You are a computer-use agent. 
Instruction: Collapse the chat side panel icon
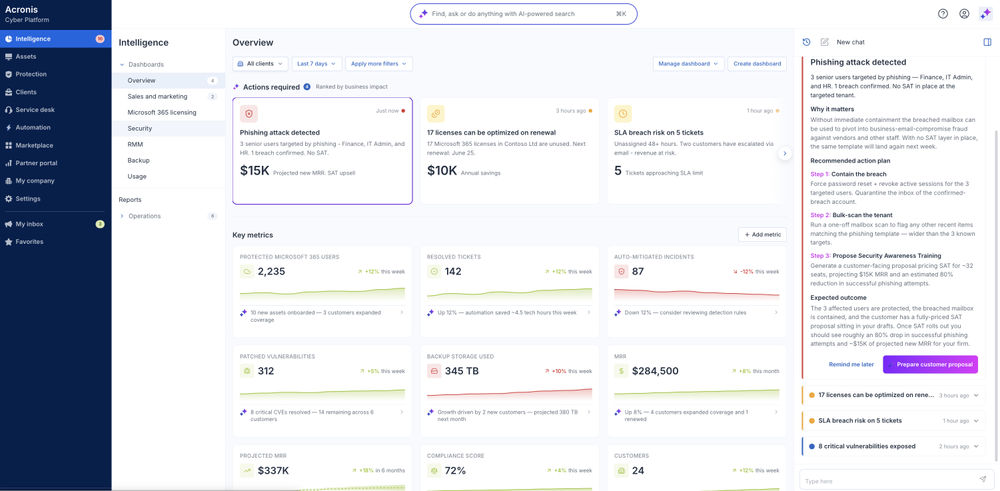coord(987,42)
